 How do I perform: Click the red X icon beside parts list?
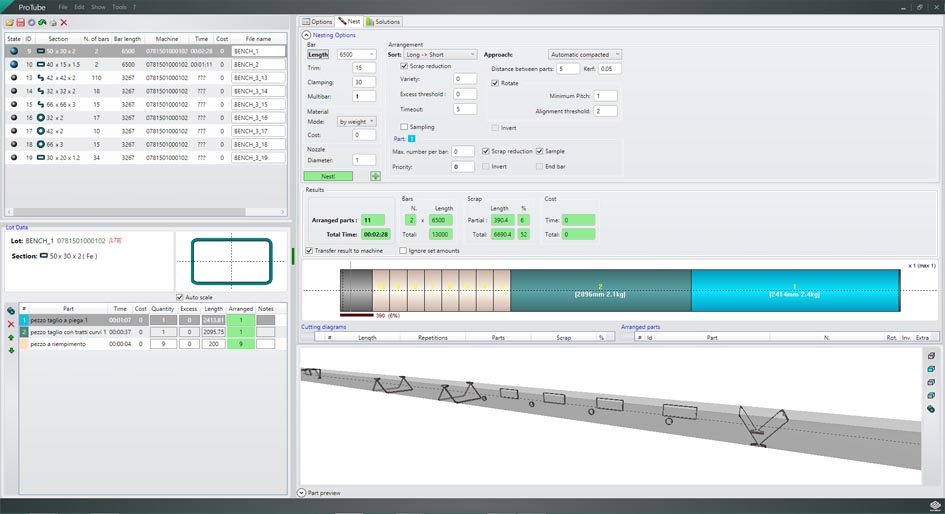11,325
